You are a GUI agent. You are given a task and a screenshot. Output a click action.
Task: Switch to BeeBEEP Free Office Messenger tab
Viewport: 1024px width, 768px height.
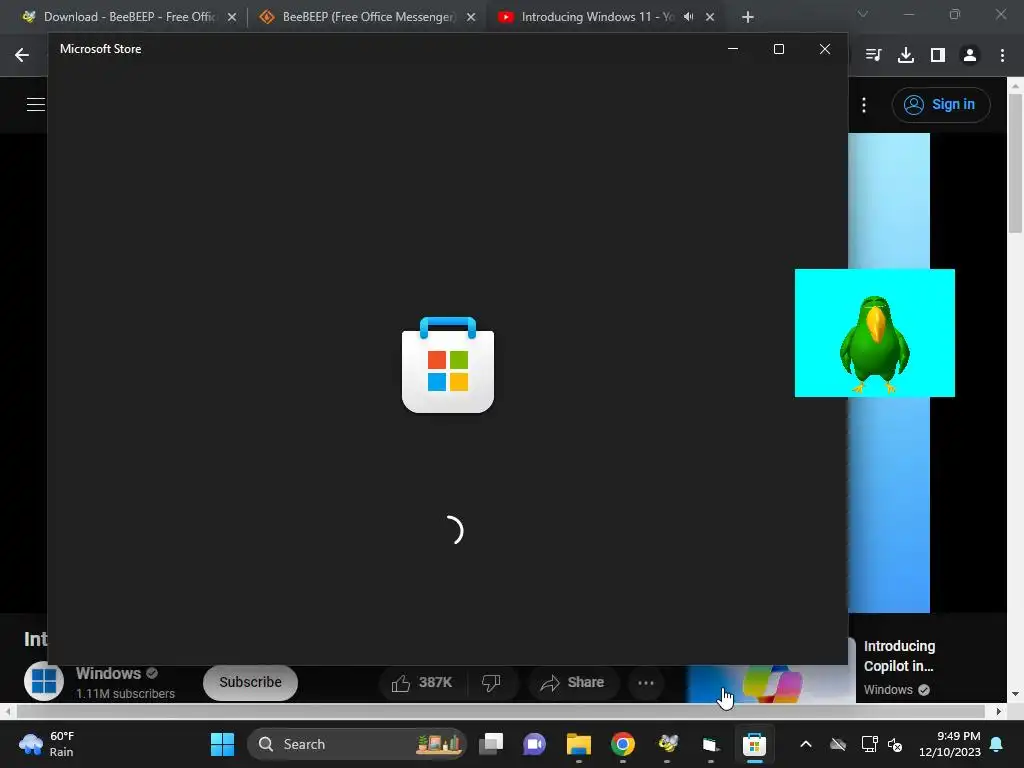[x=367, y=17]
